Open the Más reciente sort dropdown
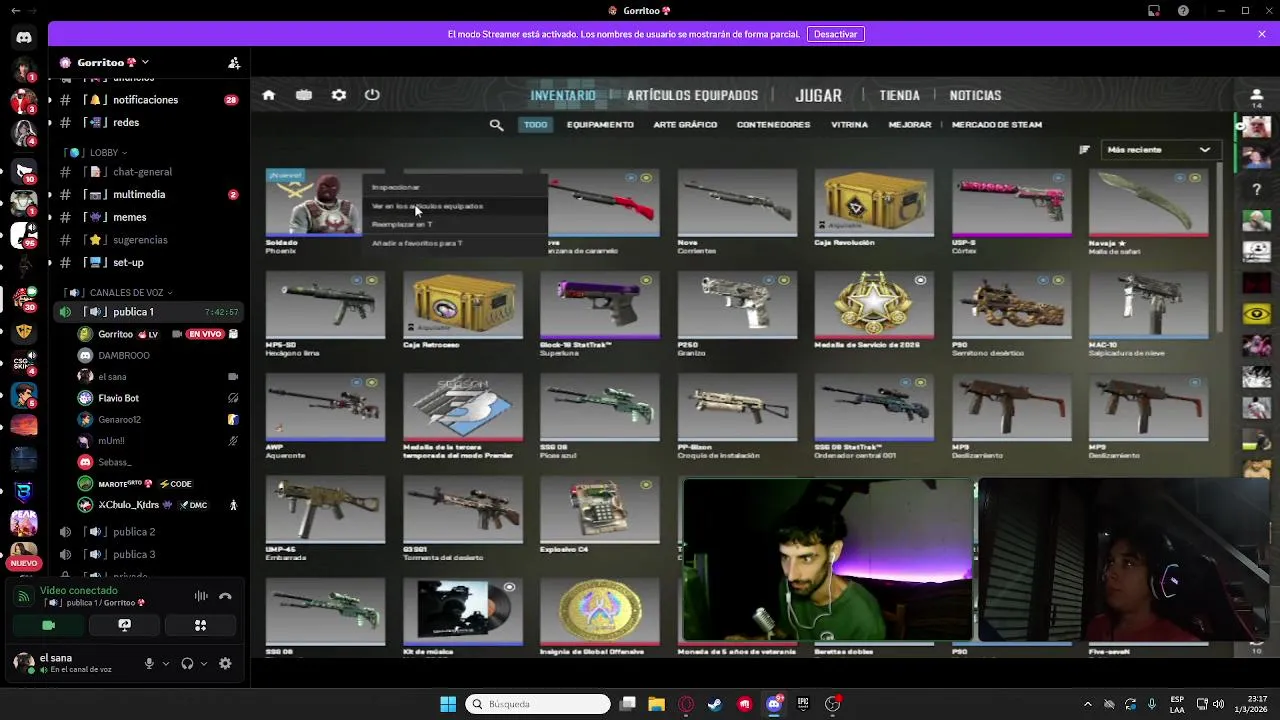The image size is (1280, 720). click(1159, 149)
